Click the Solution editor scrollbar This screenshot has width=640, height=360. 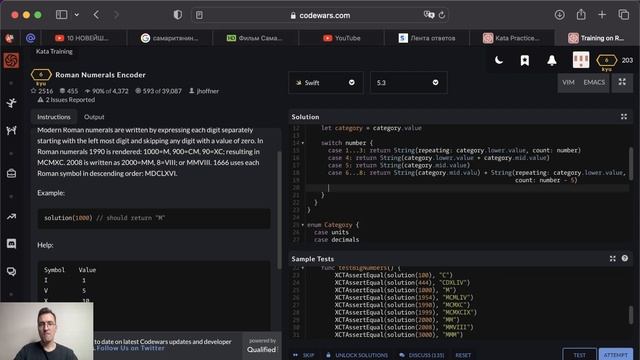[631, 163]
